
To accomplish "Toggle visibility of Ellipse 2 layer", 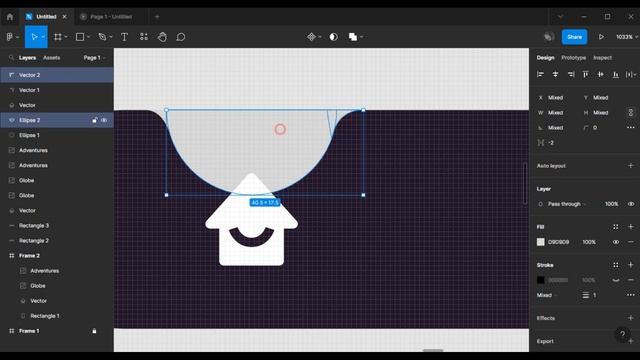I will [104, 120].
